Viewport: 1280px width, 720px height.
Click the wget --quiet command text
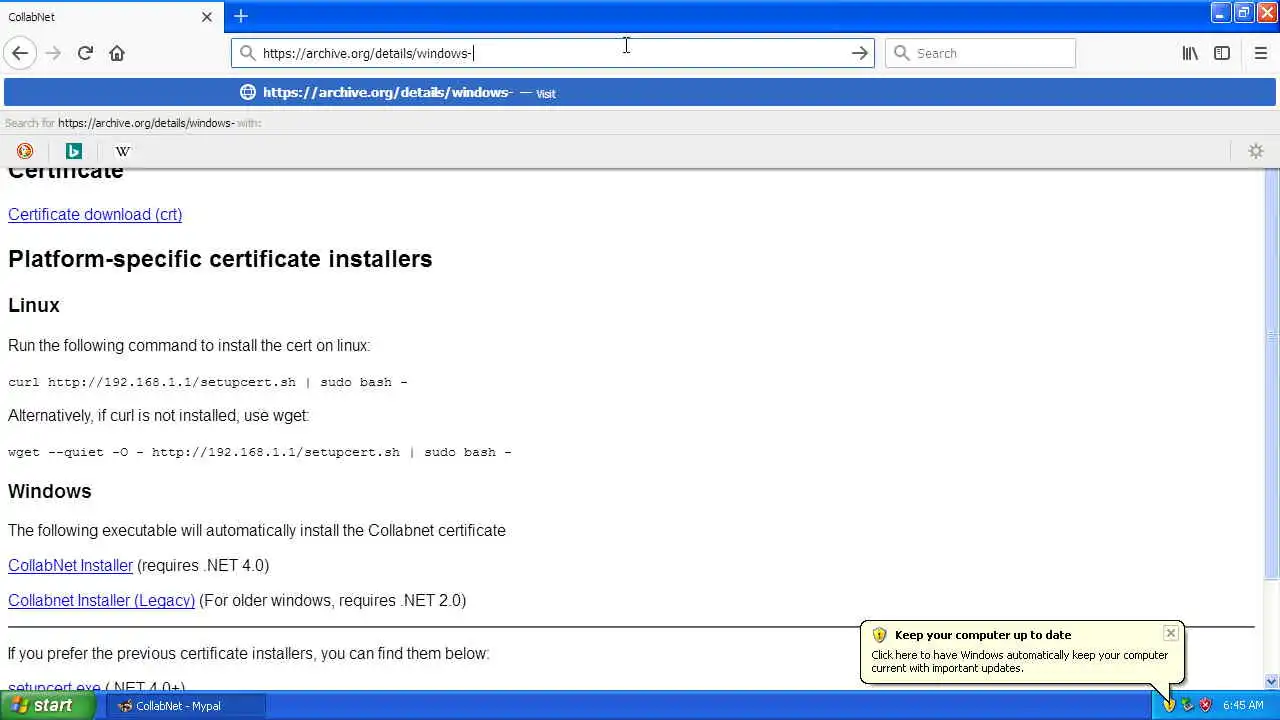[260, 452]
